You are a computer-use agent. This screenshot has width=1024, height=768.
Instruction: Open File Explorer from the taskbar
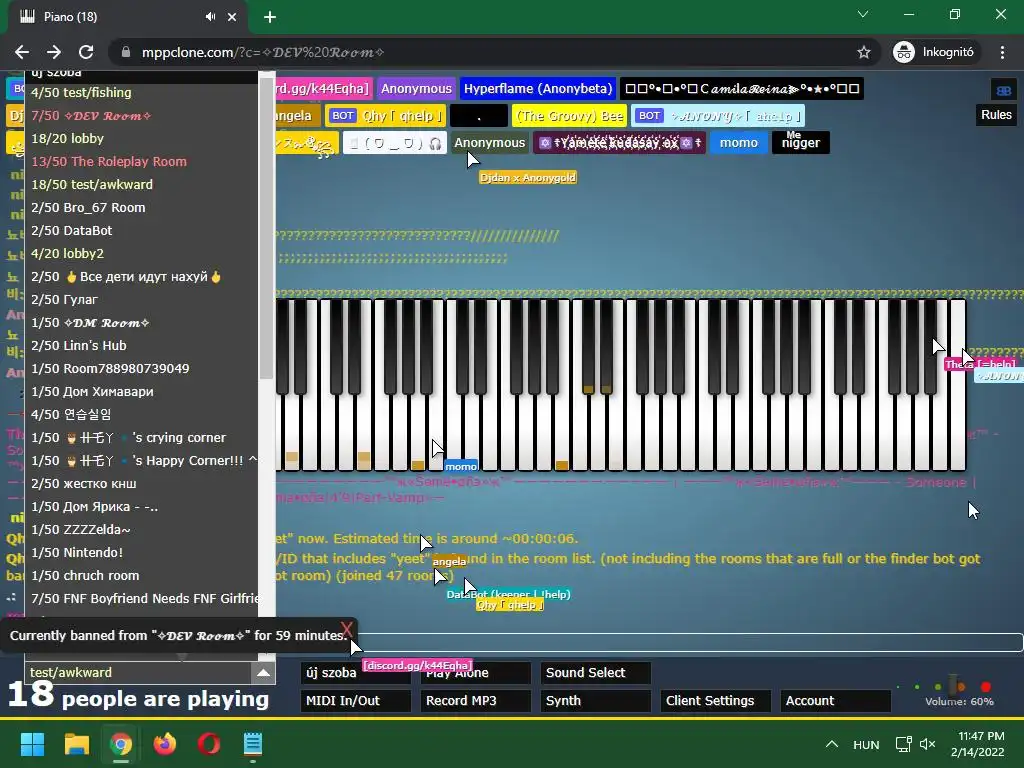[76, 744]
